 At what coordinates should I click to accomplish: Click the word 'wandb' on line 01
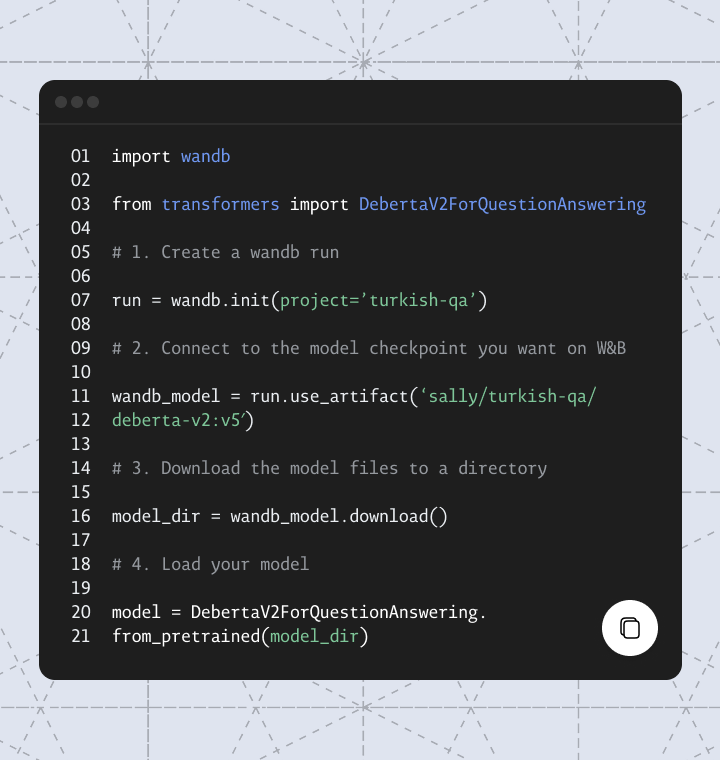[206, 156]
